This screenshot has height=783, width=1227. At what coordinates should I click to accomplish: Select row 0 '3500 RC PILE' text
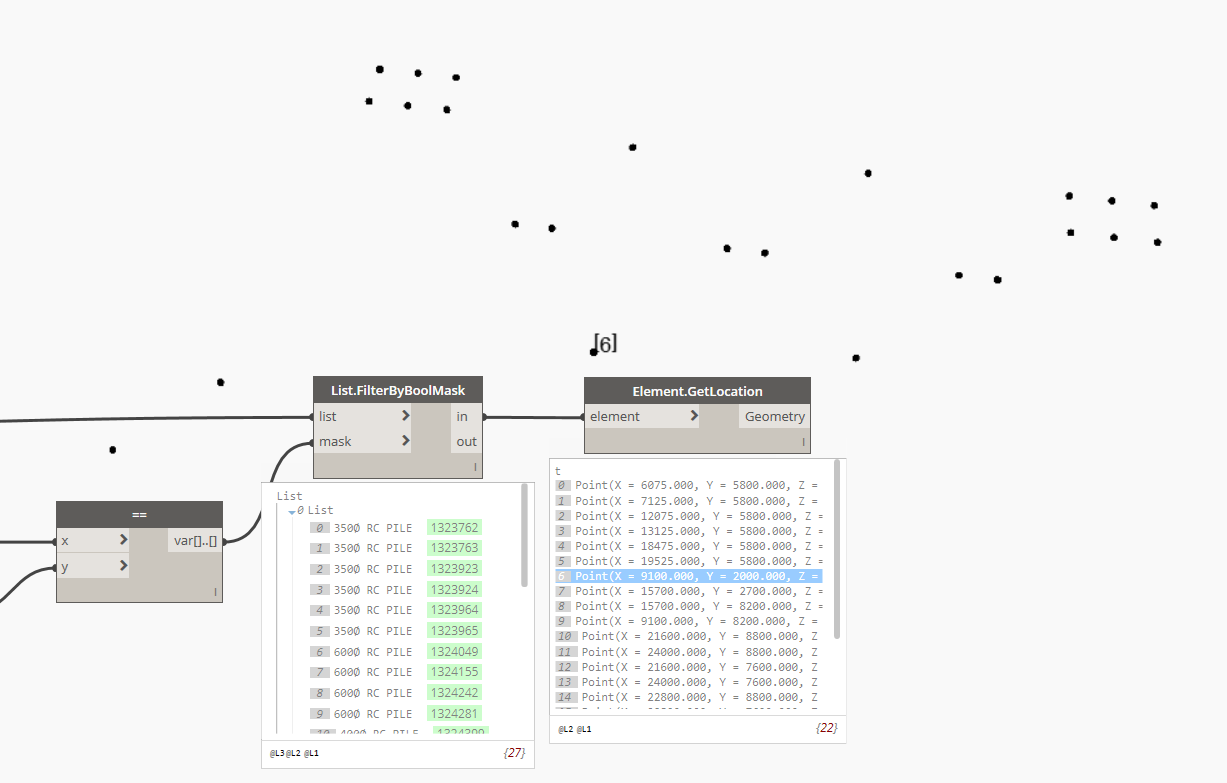click(x=373, y=528)
